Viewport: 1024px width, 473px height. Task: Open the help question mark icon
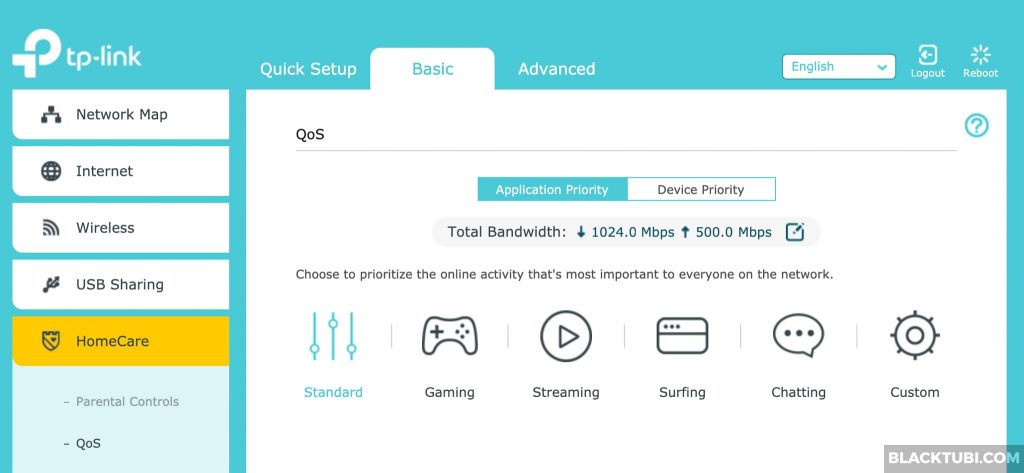click(976, 125)
